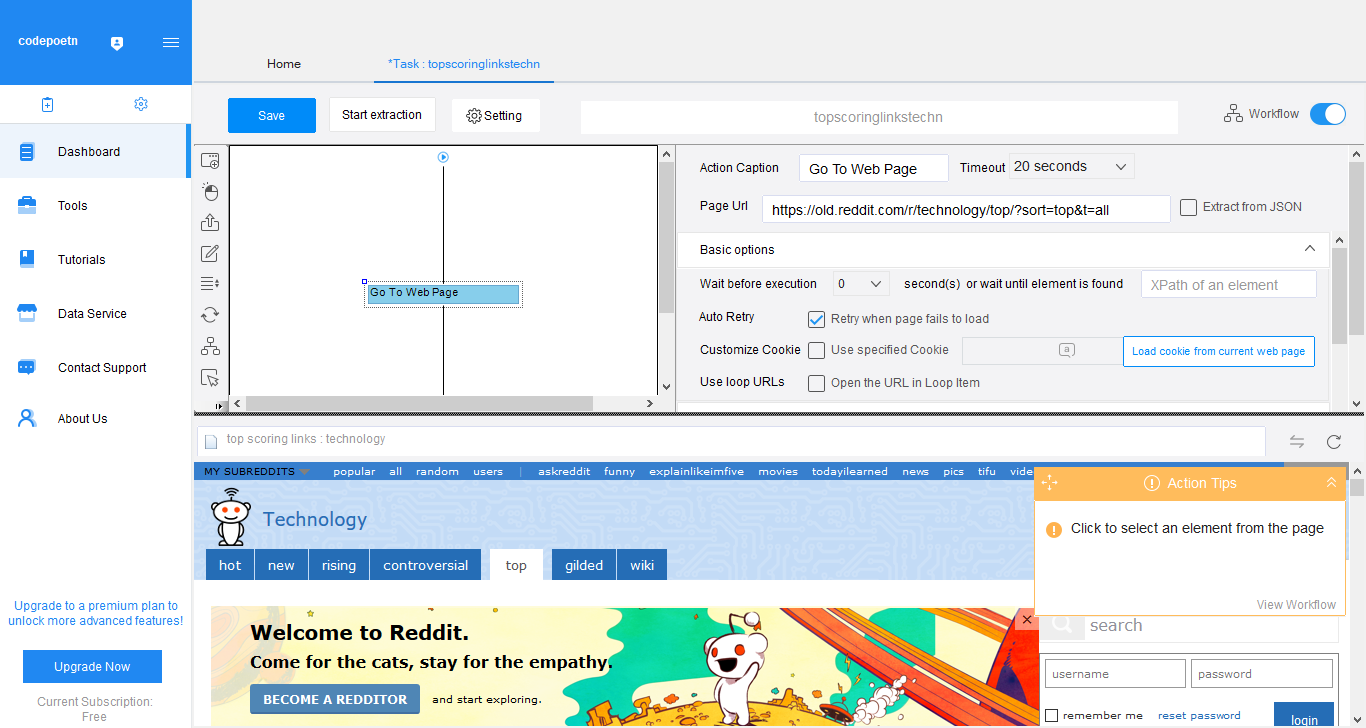
Task: Open the hot tab on Reddit
Action: click(230, 565)
